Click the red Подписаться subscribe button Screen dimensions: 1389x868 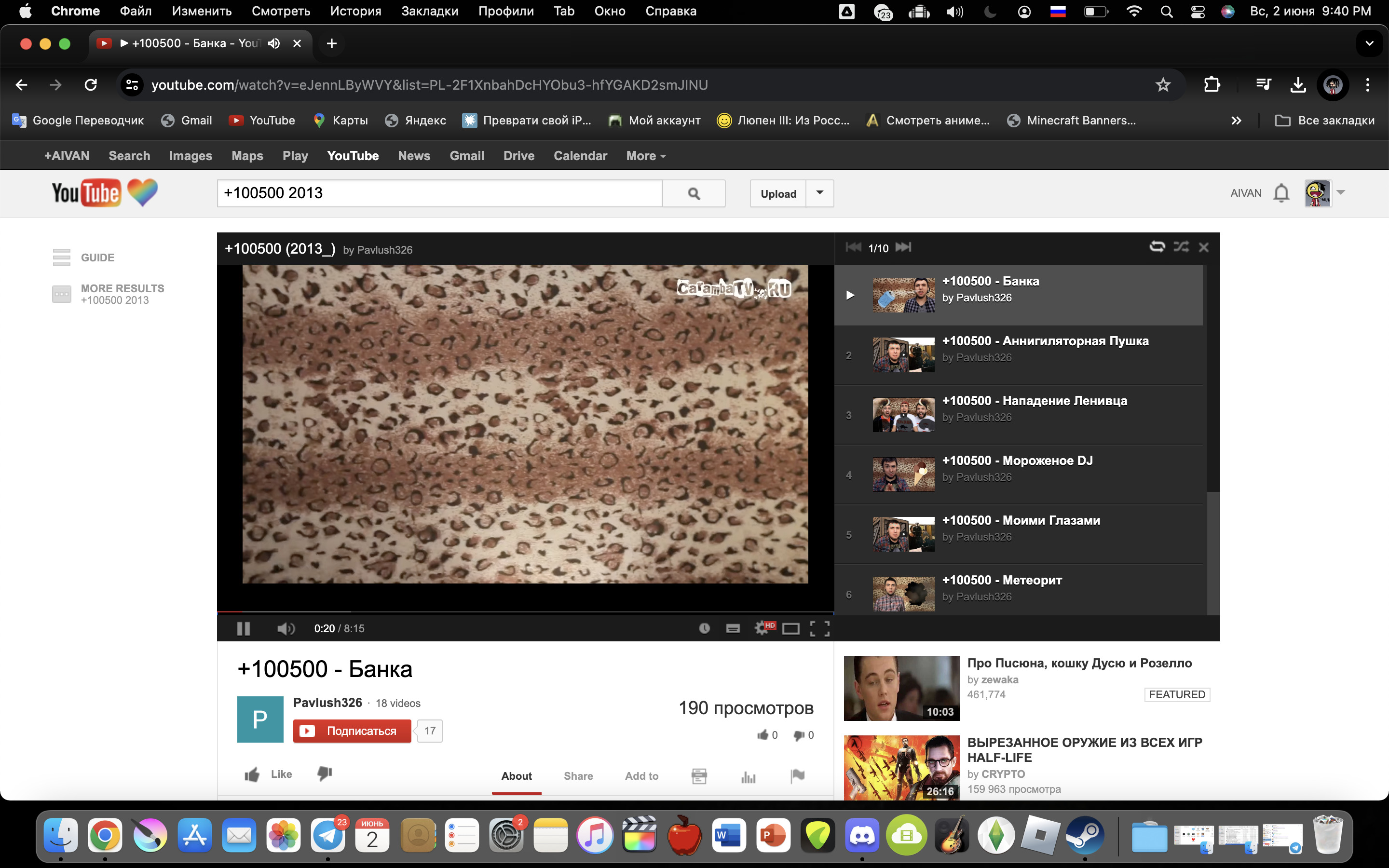point(352,731)
